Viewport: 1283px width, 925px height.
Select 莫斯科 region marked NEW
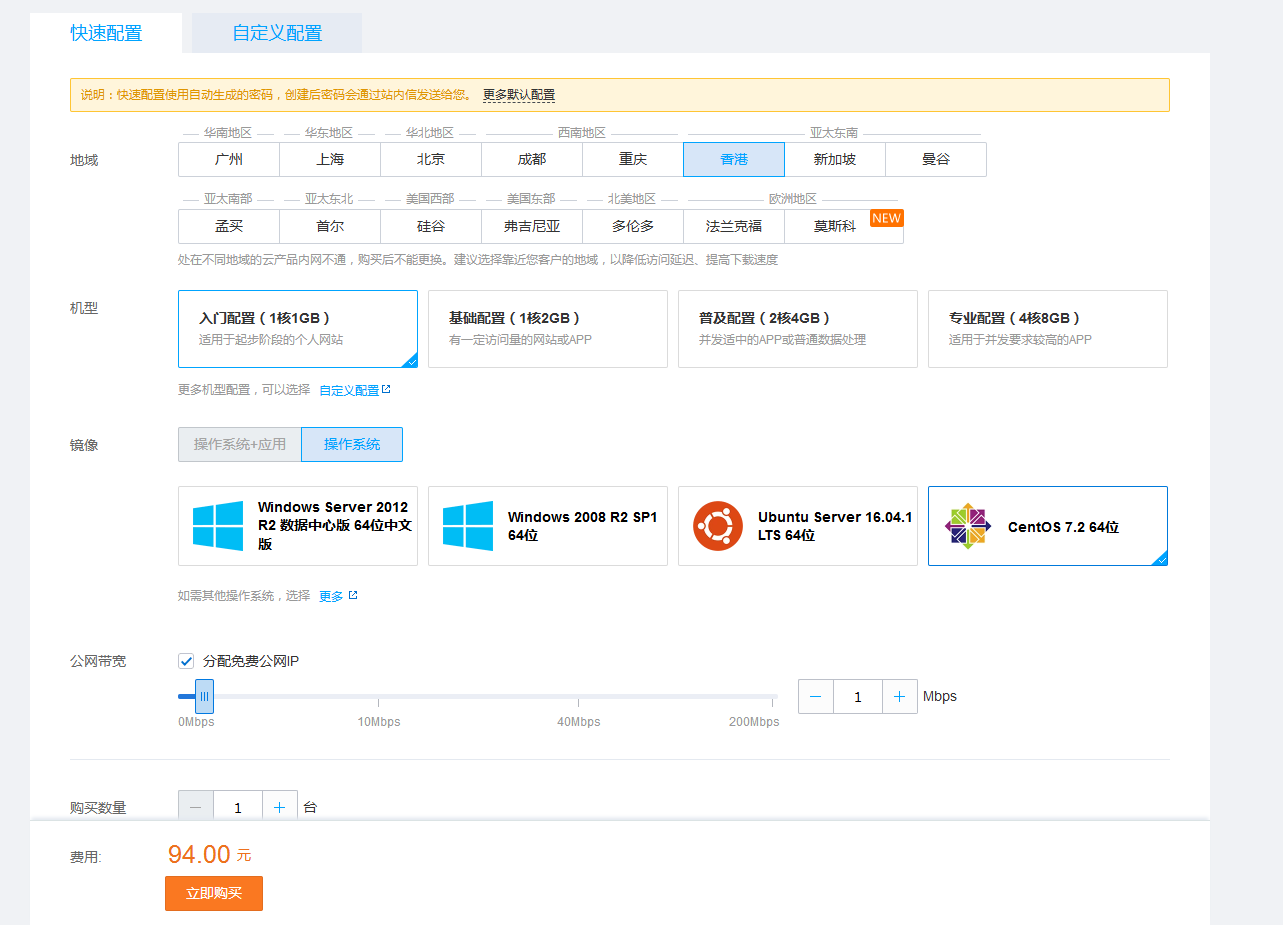(834, 227)
